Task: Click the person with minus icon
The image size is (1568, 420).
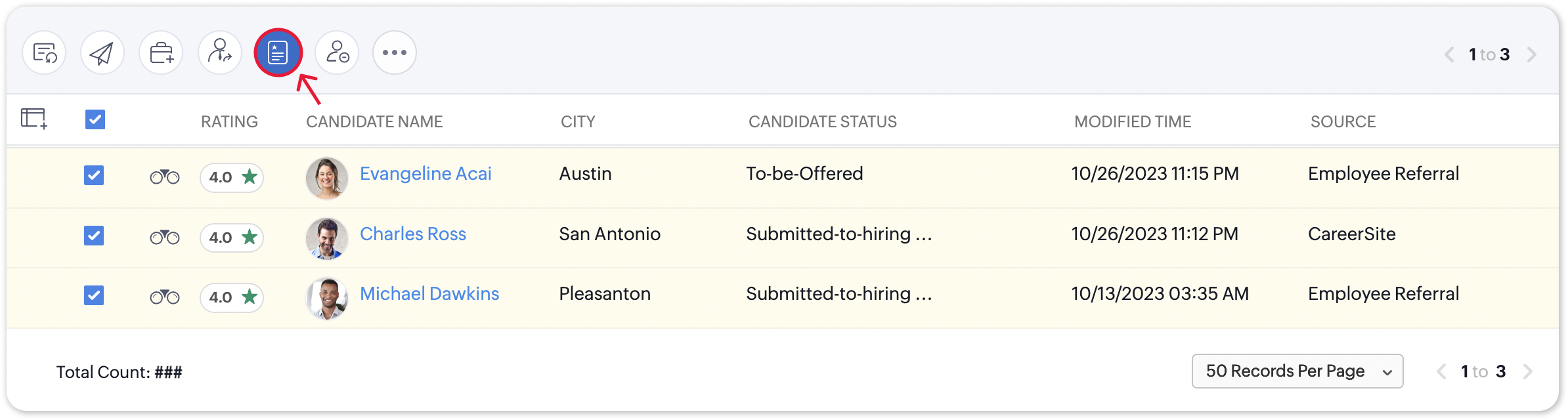Action: pyautogui.click(x=337, y=52)
